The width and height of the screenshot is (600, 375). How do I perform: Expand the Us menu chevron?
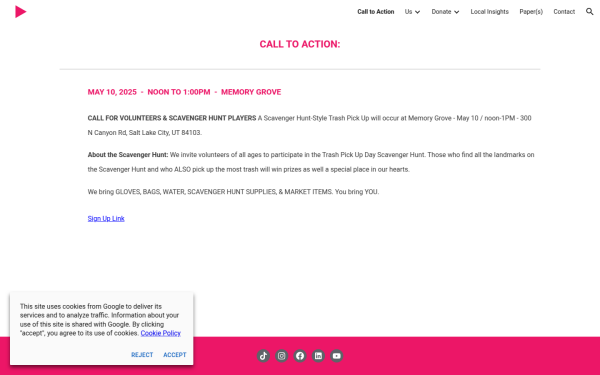click(417, 12)
